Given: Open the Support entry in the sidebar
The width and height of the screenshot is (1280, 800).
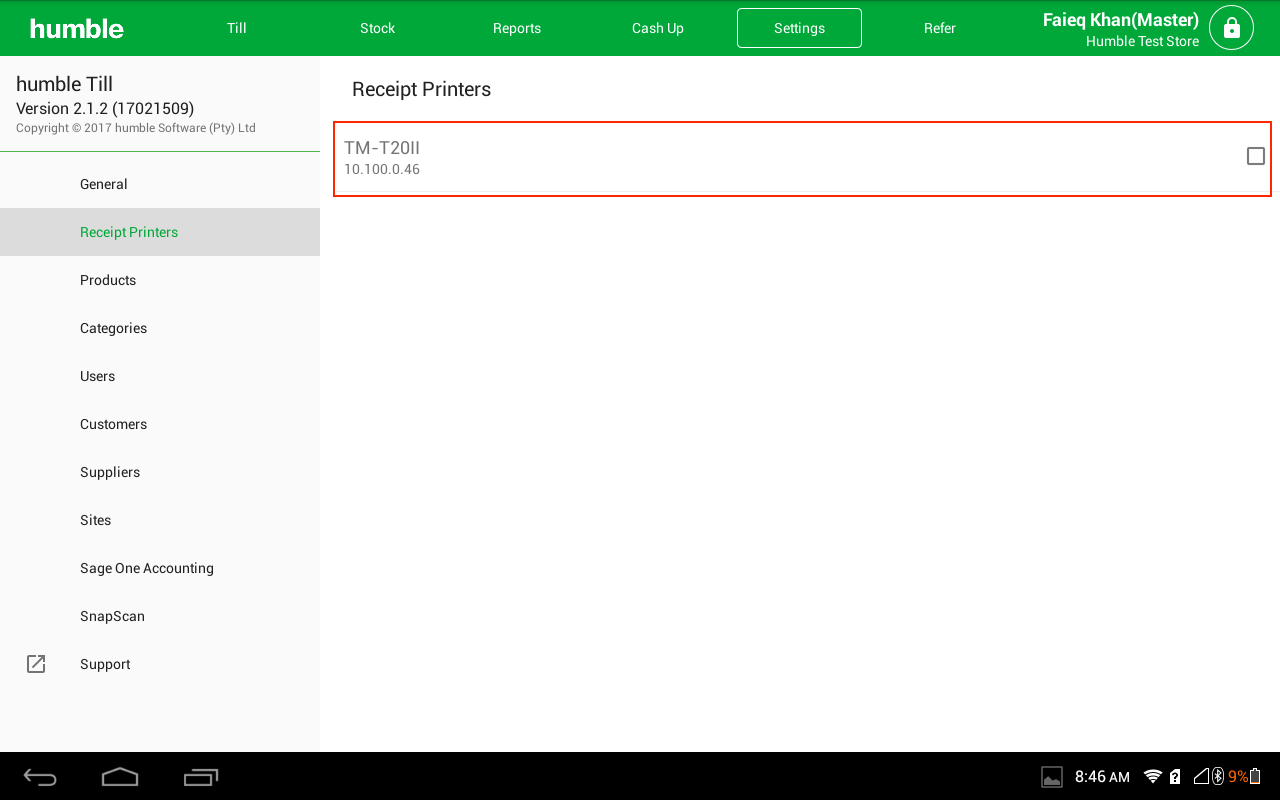Looking at the screenshot, I should tap(160, 664).
